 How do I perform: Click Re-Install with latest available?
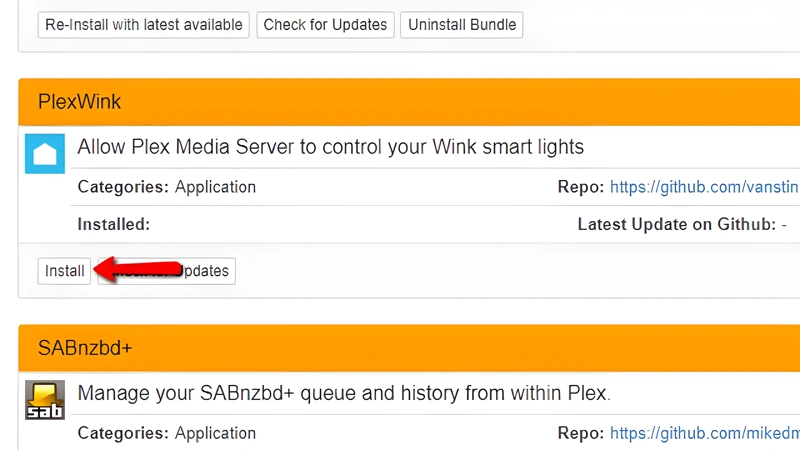[143, 24]
